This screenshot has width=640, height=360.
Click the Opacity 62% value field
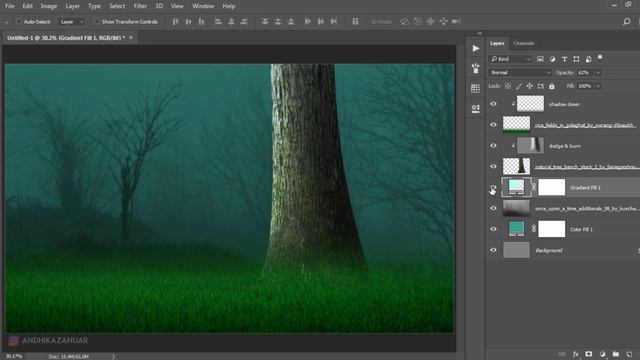pos(584,73)
